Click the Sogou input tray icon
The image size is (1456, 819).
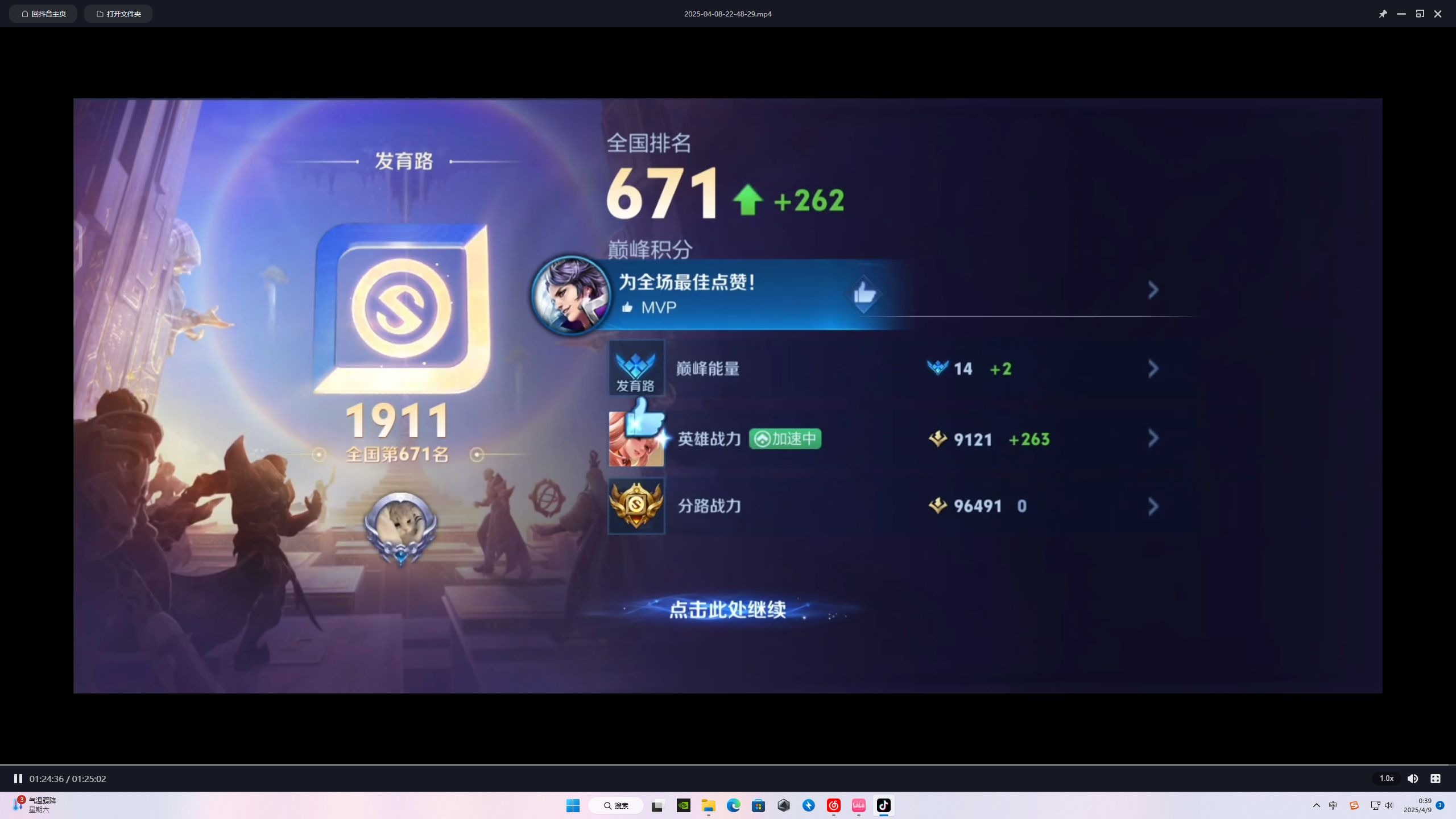tap(1354, 805)
